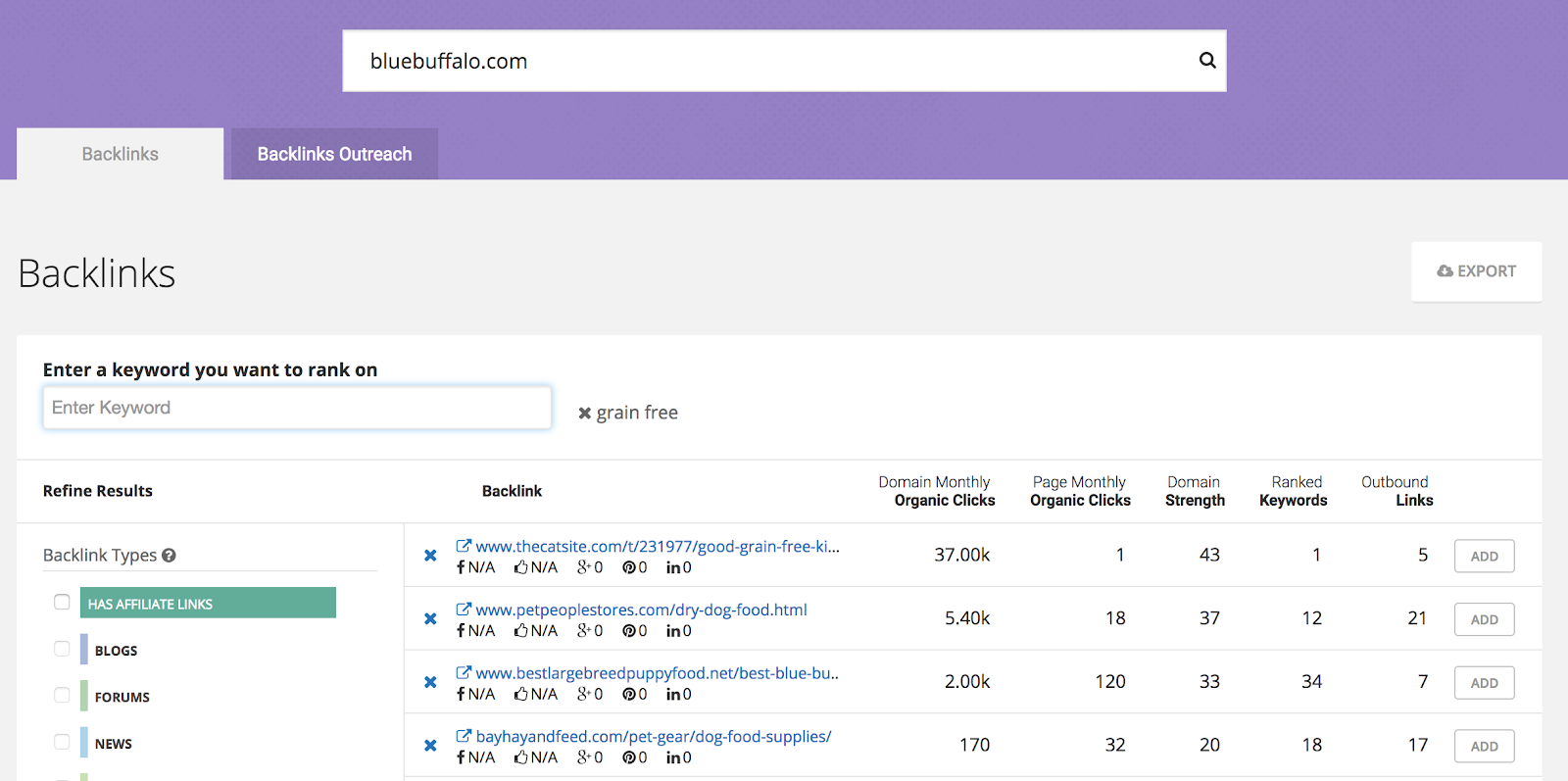Open the petpeoplestores.com dry-dog-food link
Screen dimensions: 1568x781
pos(642,610)
